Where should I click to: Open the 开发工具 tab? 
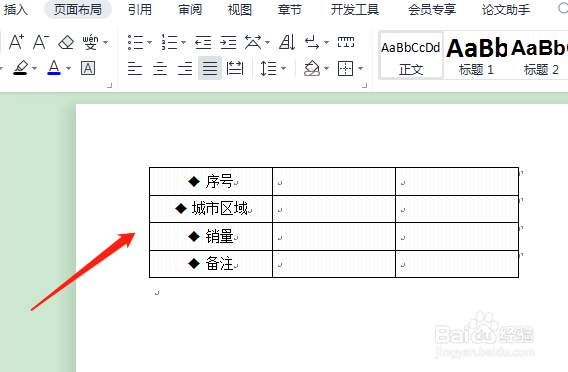coord(355,10)
